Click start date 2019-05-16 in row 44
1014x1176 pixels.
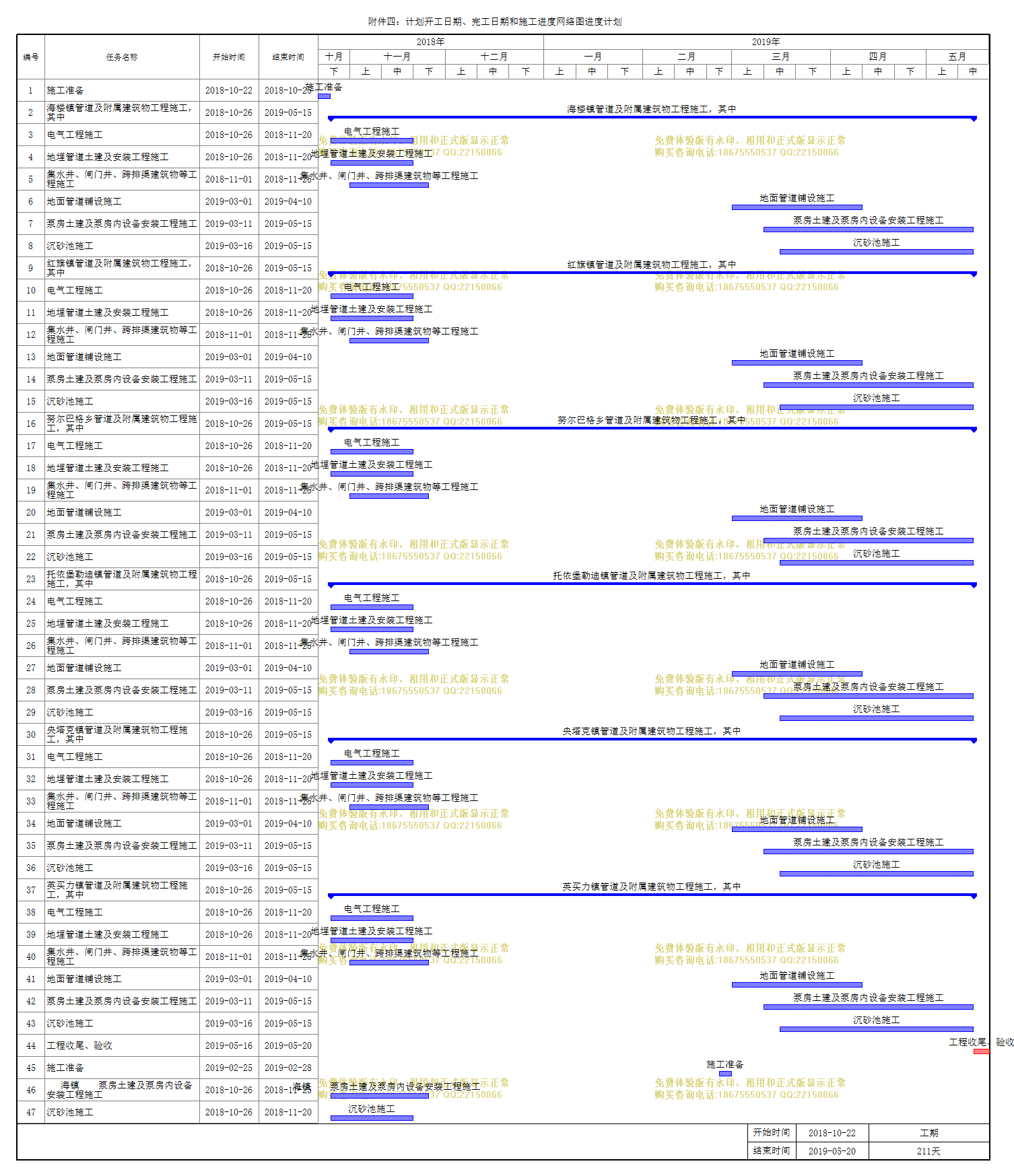tap(229, 1045)
